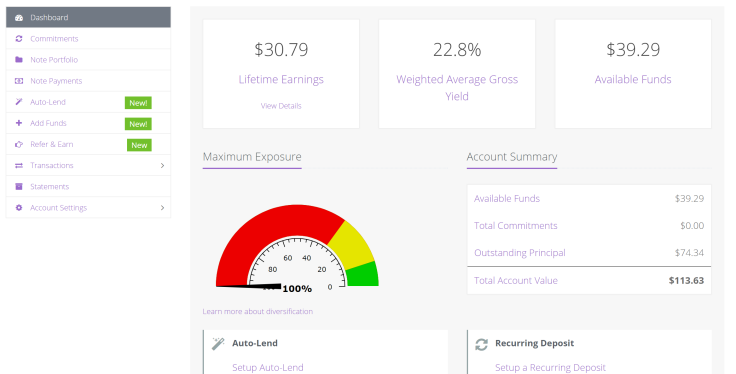Select Auto-Lend in the sidebar
The height and width of the screenshot is (374, 736).
pyautogui.click(x=88, y=102)
